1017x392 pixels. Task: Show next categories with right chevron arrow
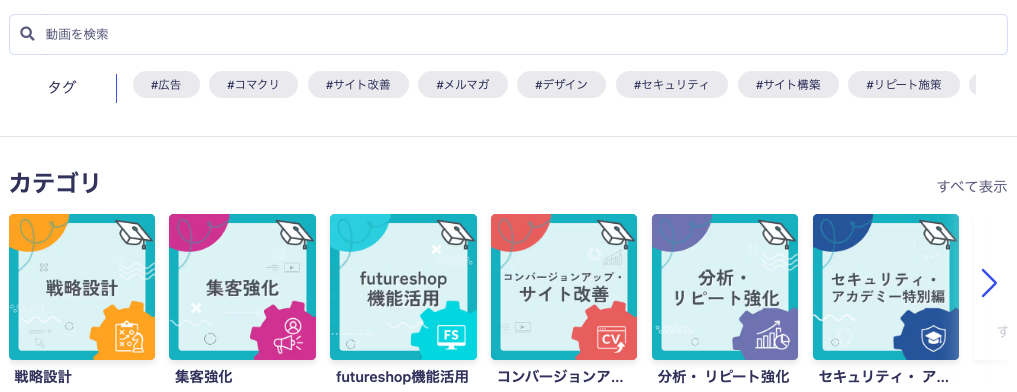point(989,283)
